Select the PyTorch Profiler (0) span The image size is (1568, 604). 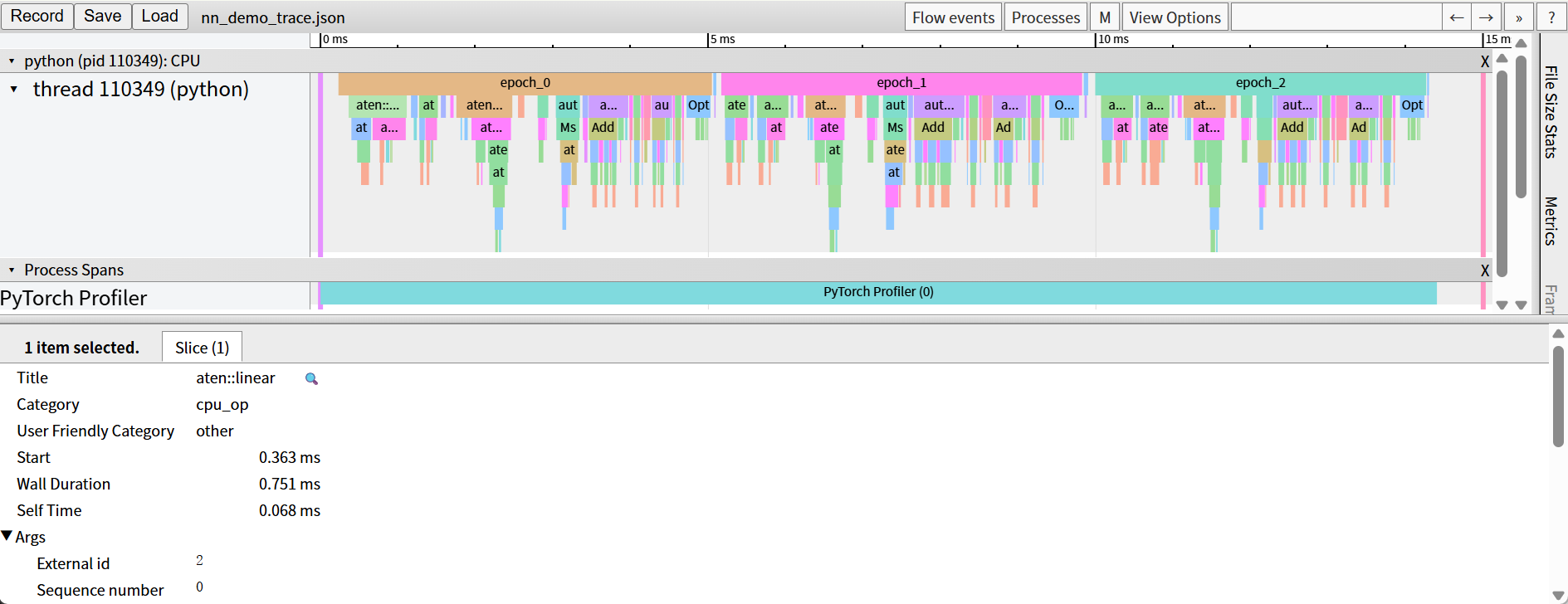tap(878, 292)
